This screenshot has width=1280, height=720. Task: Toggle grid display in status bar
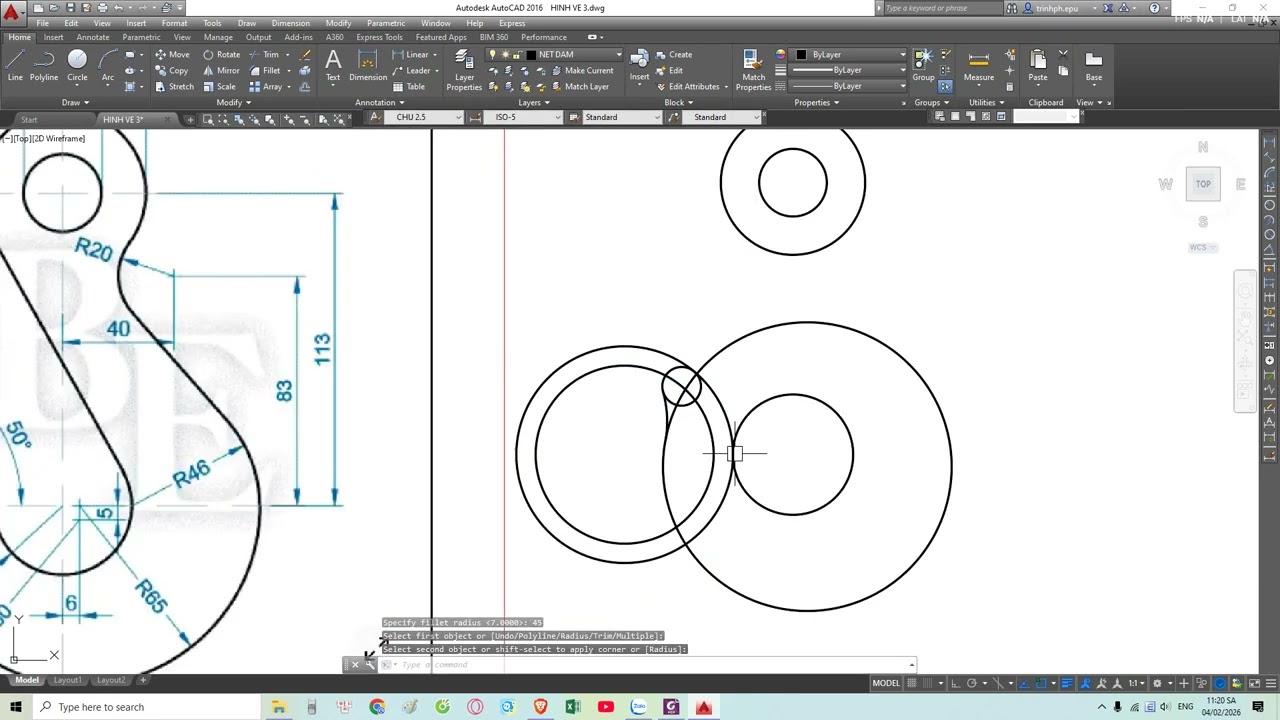(912, 684)
